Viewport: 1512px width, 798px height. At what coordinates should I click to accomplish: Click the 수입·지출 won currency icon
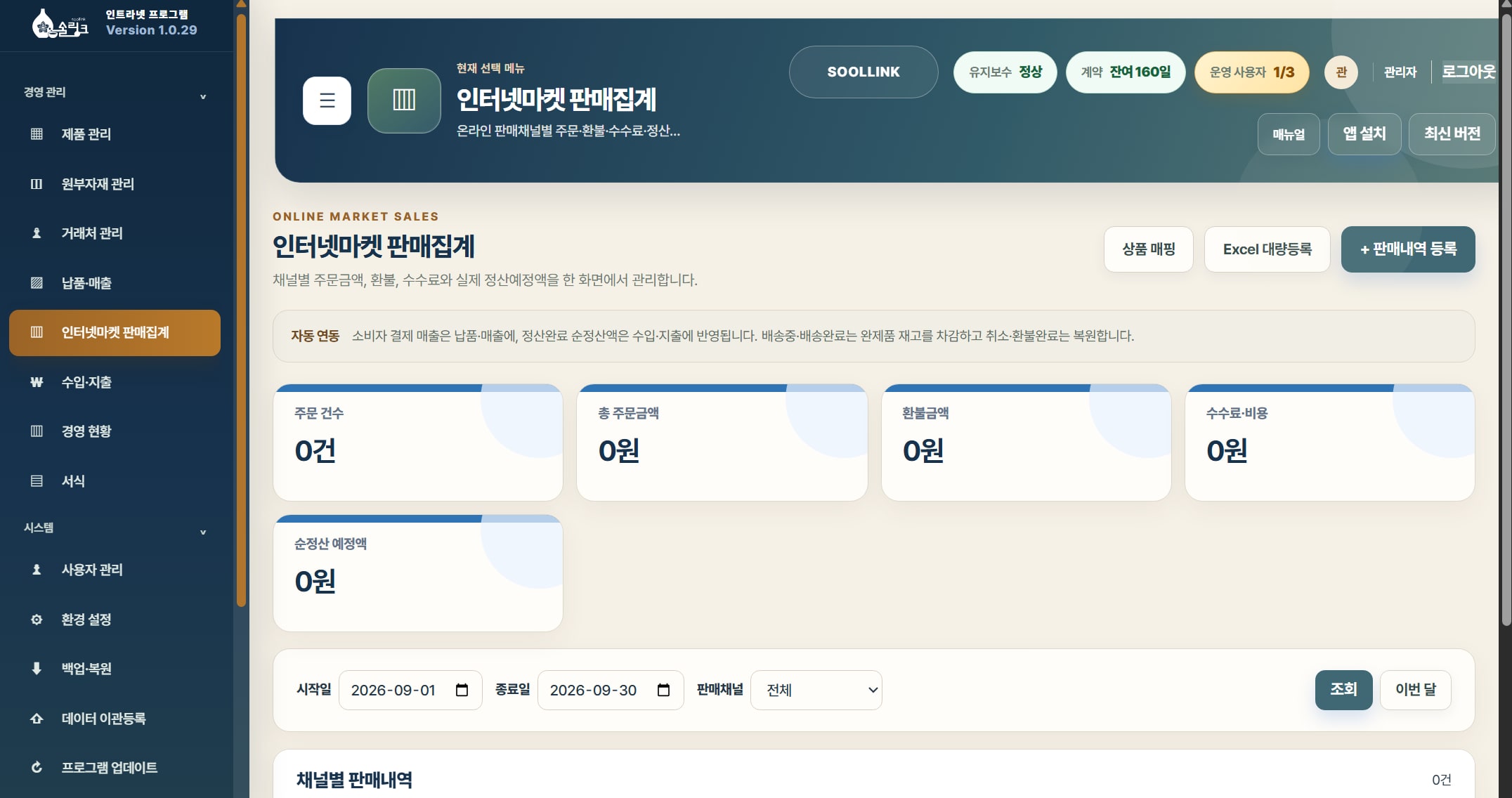tap(37, 382)
